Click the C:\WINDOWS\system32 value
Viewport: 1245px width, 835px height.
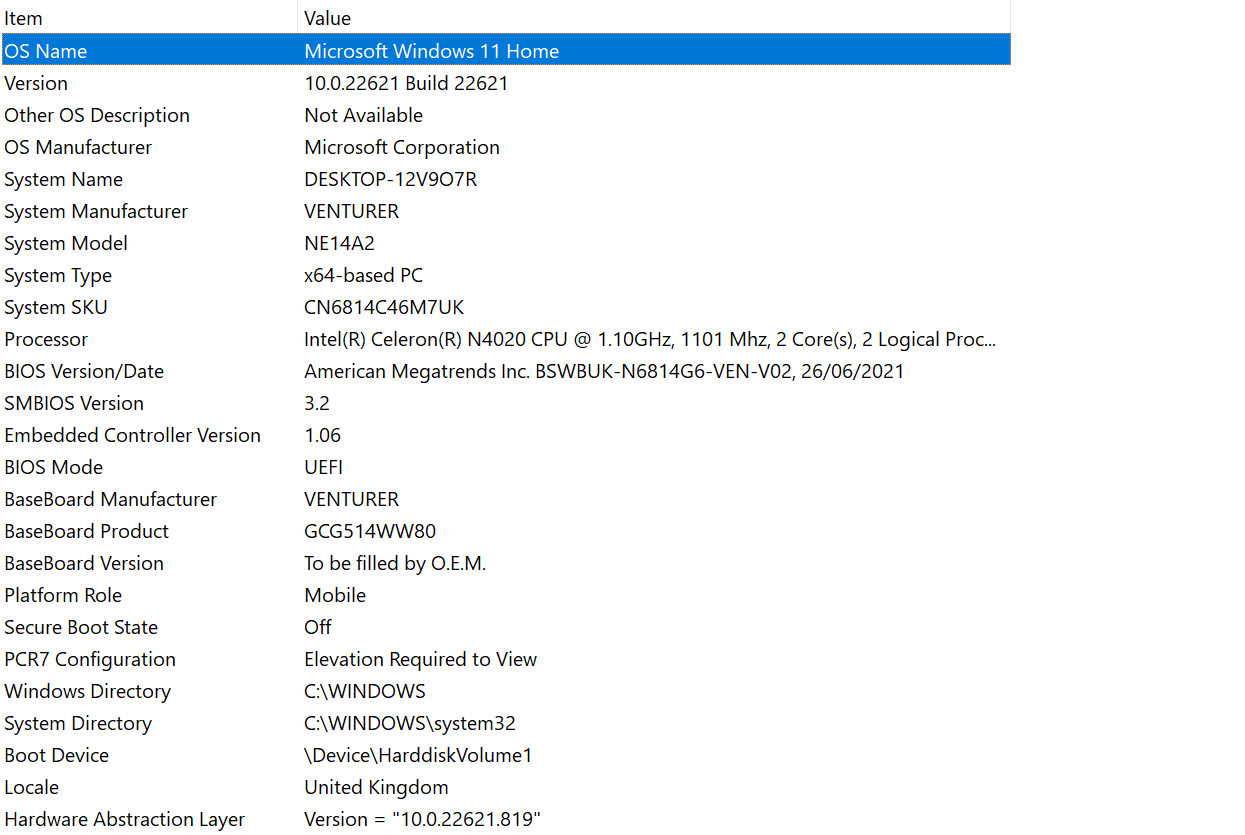[x=410, y=723]
